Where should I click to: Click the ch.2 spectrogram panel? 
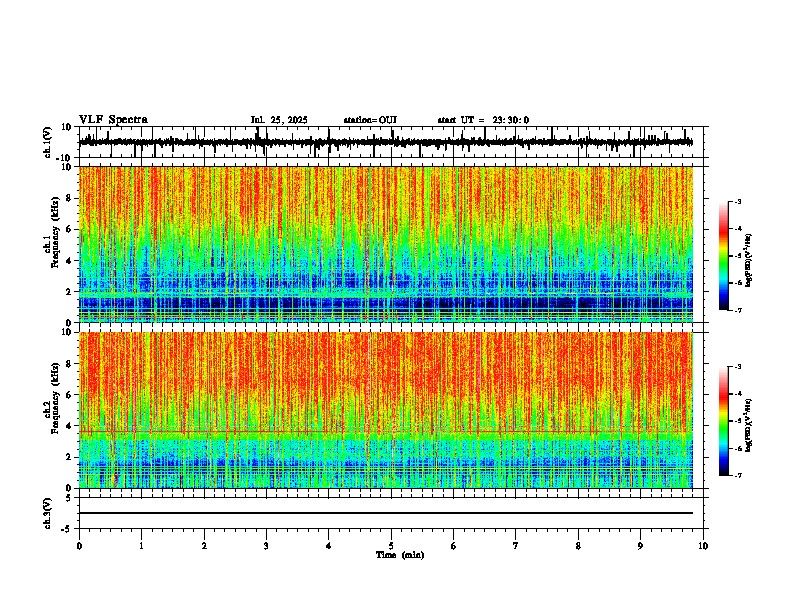point(385,410)
